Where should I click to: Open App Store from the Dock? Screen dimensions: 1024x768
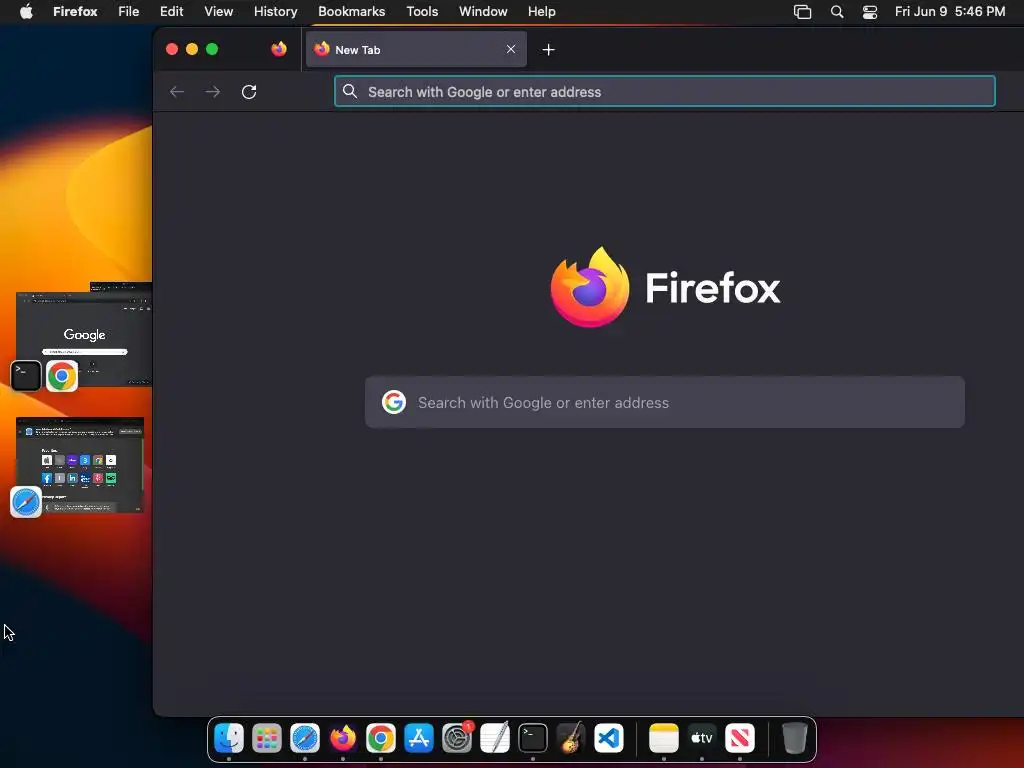(x=419, y=739)
